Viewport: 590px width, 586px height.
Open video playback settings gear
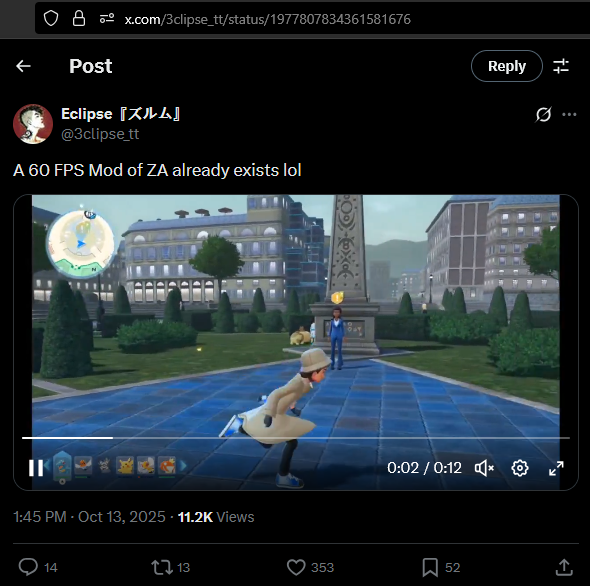coord(520,468)
